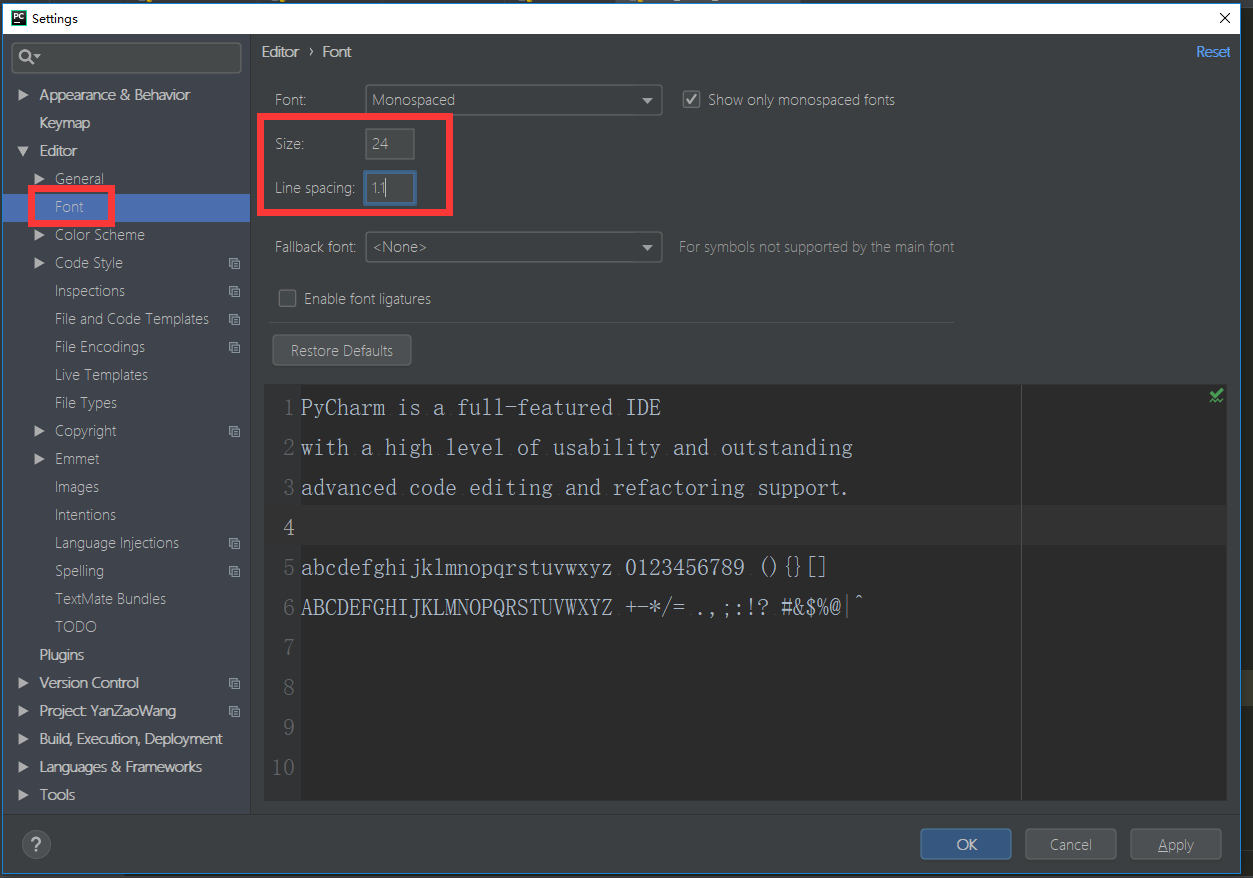
Task: Click the Restore Defaults button
Action: [x=341, y=350]
